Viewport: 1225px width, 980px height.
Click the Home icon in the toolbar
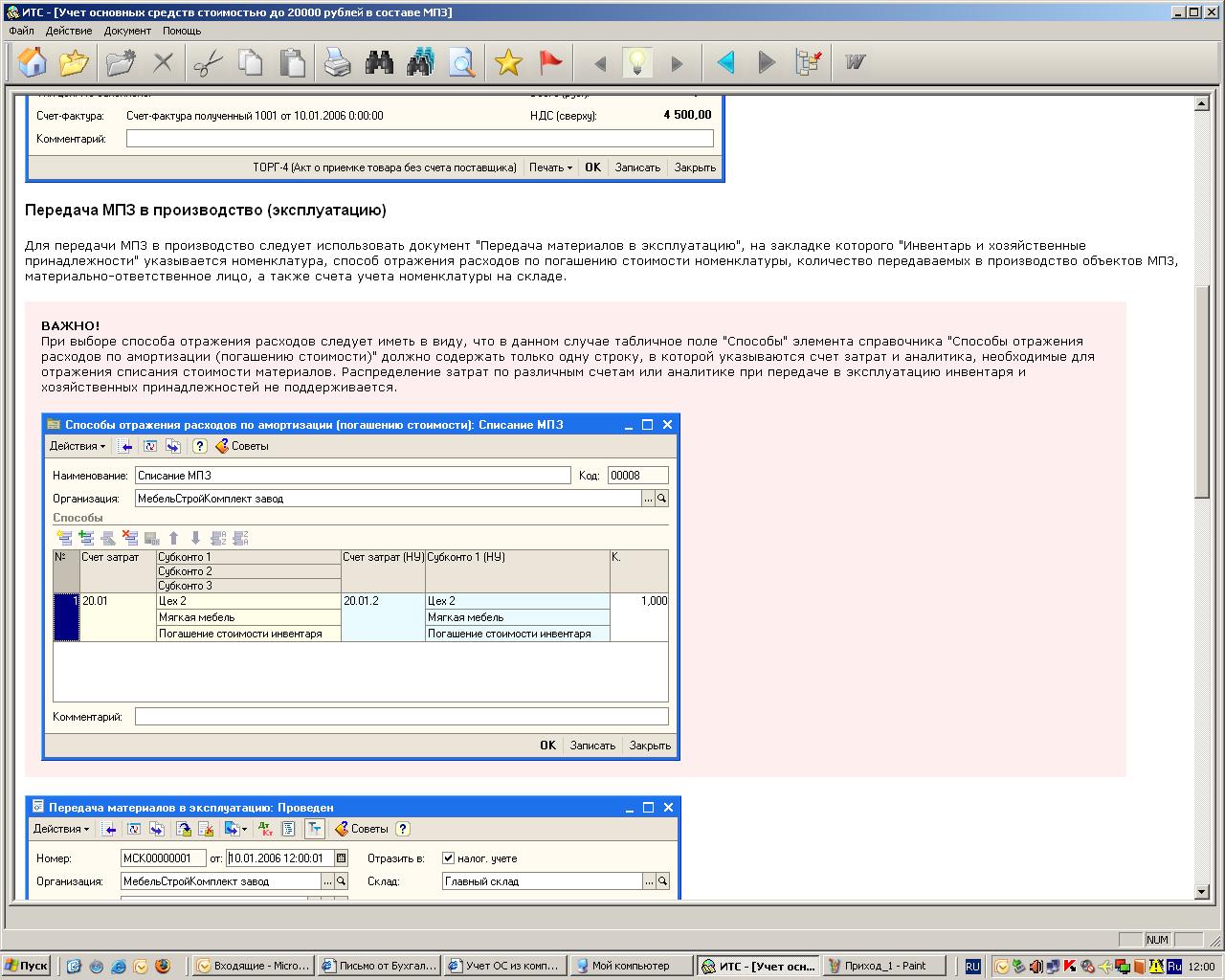coord(33,63)
